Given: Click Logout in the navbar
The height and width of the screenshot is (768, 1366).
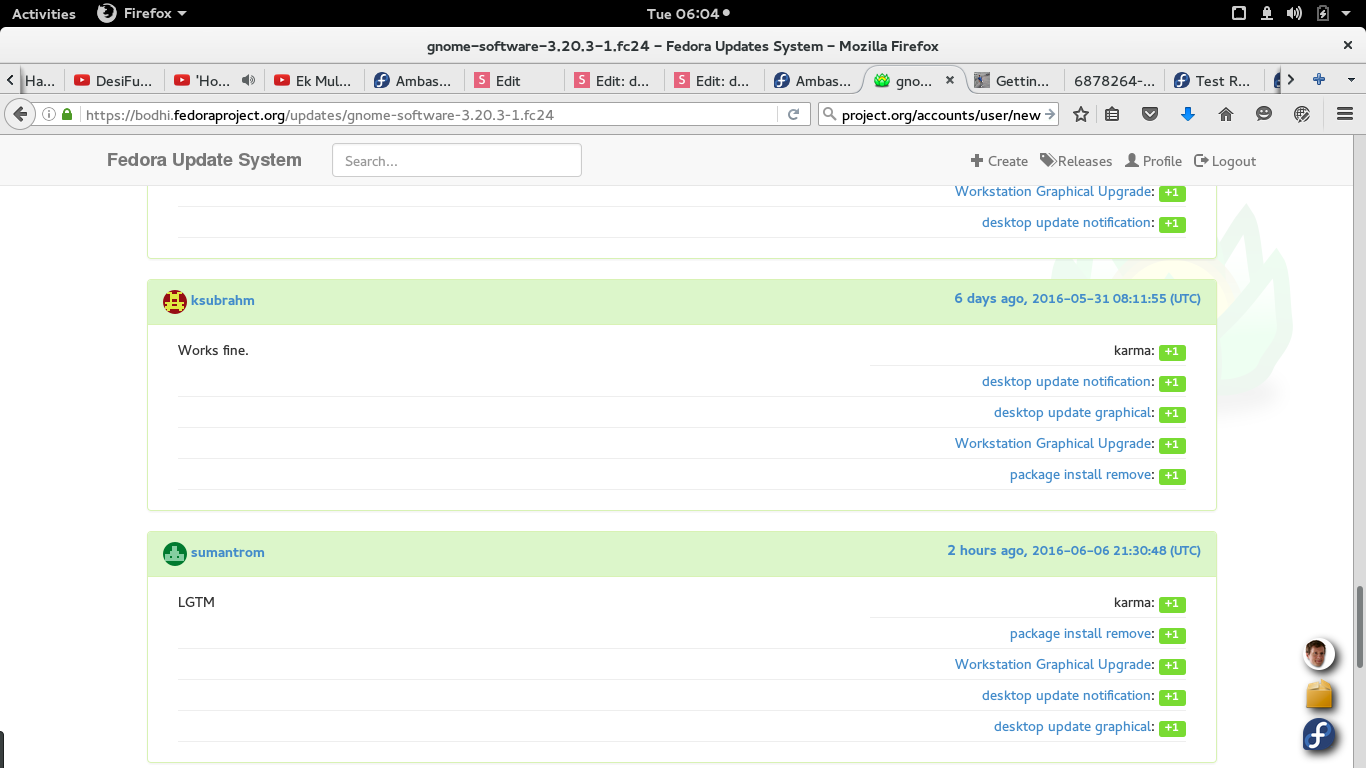Looking at the screenshot, I should pyautogui.click(x=1225, y=161).
